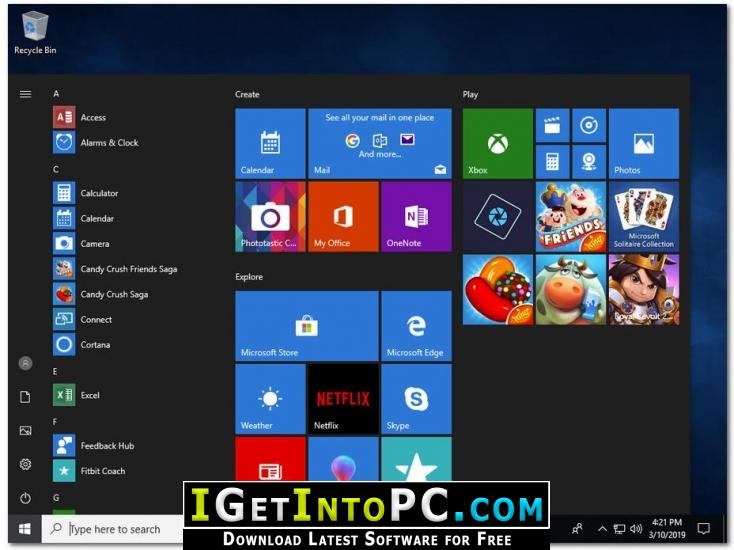Open the Documents shortcut in Start sidebar
The image size is (734, 550).
click(25, 397)
